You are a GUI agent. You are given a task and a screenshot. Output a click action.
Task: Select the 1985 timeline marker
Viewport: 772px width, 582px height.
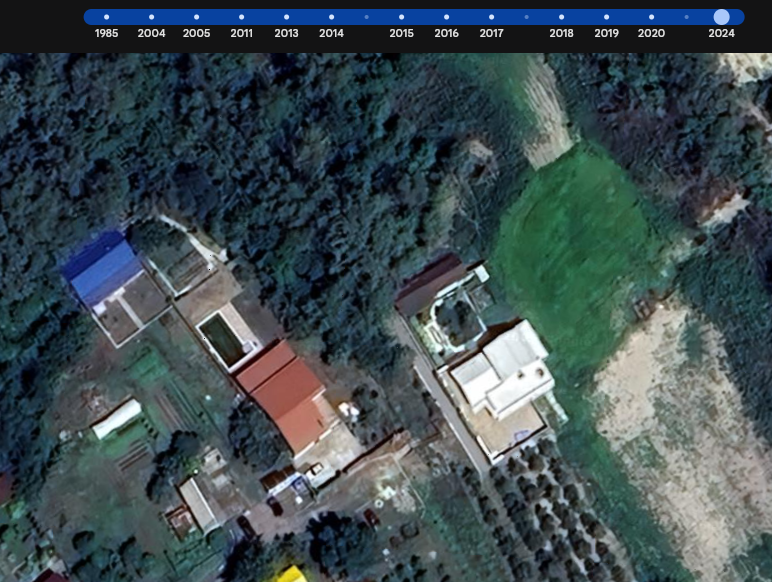coord(106,17)
